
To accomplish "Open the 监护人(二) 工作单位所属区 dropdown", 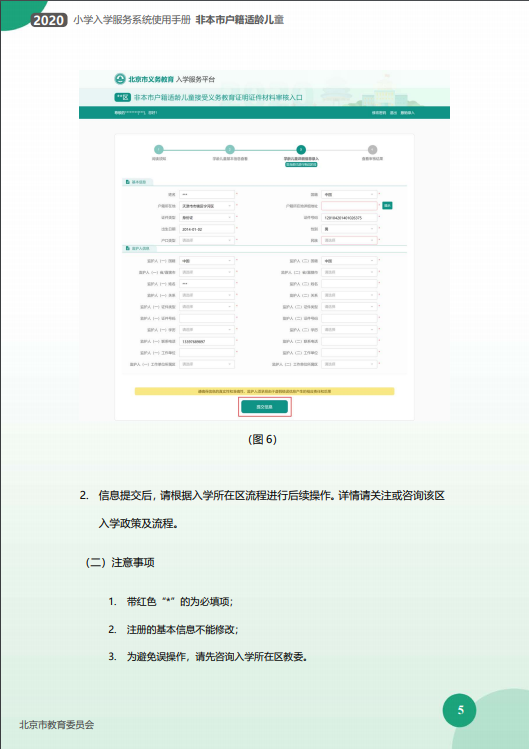I will tap(349, 364).
